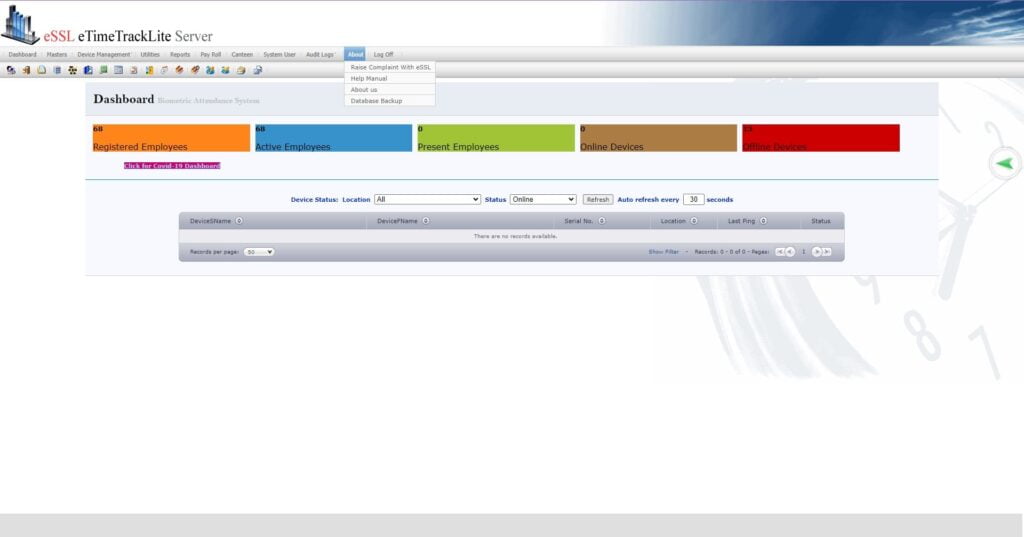
Task: Open the System User menu
Action: [x=280, y=54]
